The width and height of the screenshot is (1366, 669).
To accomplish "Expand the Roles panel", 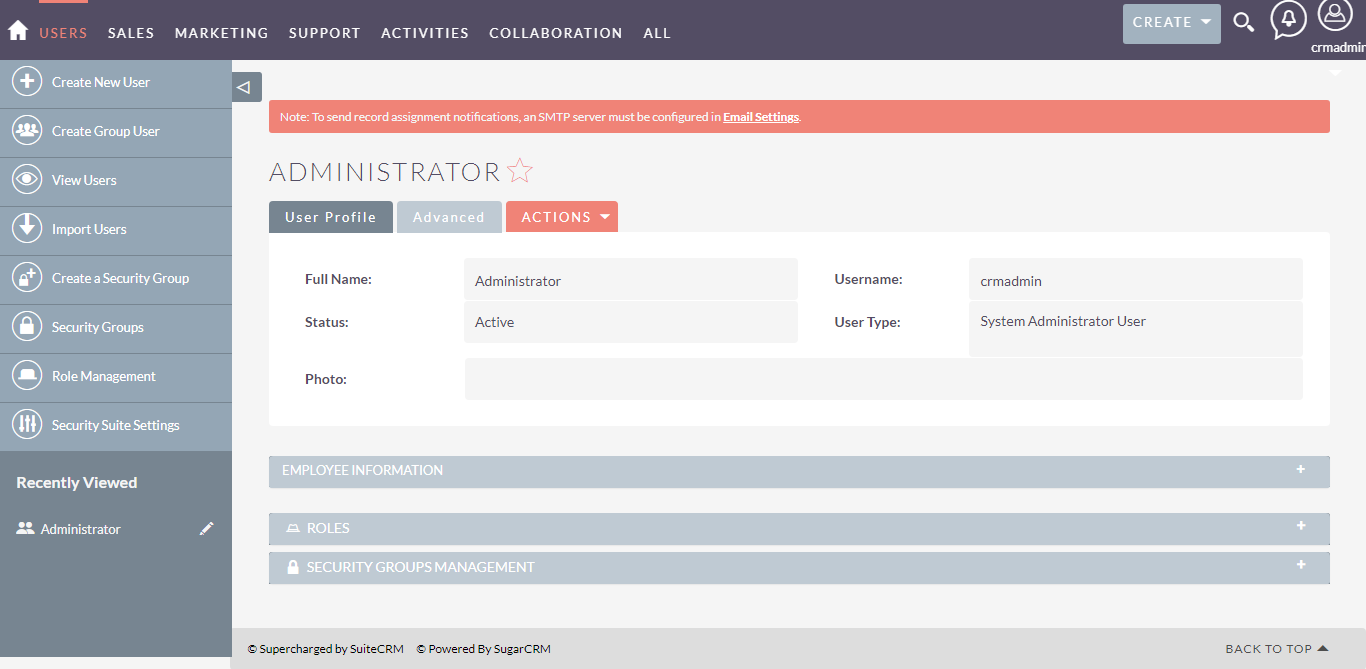I will coord(799,529).
